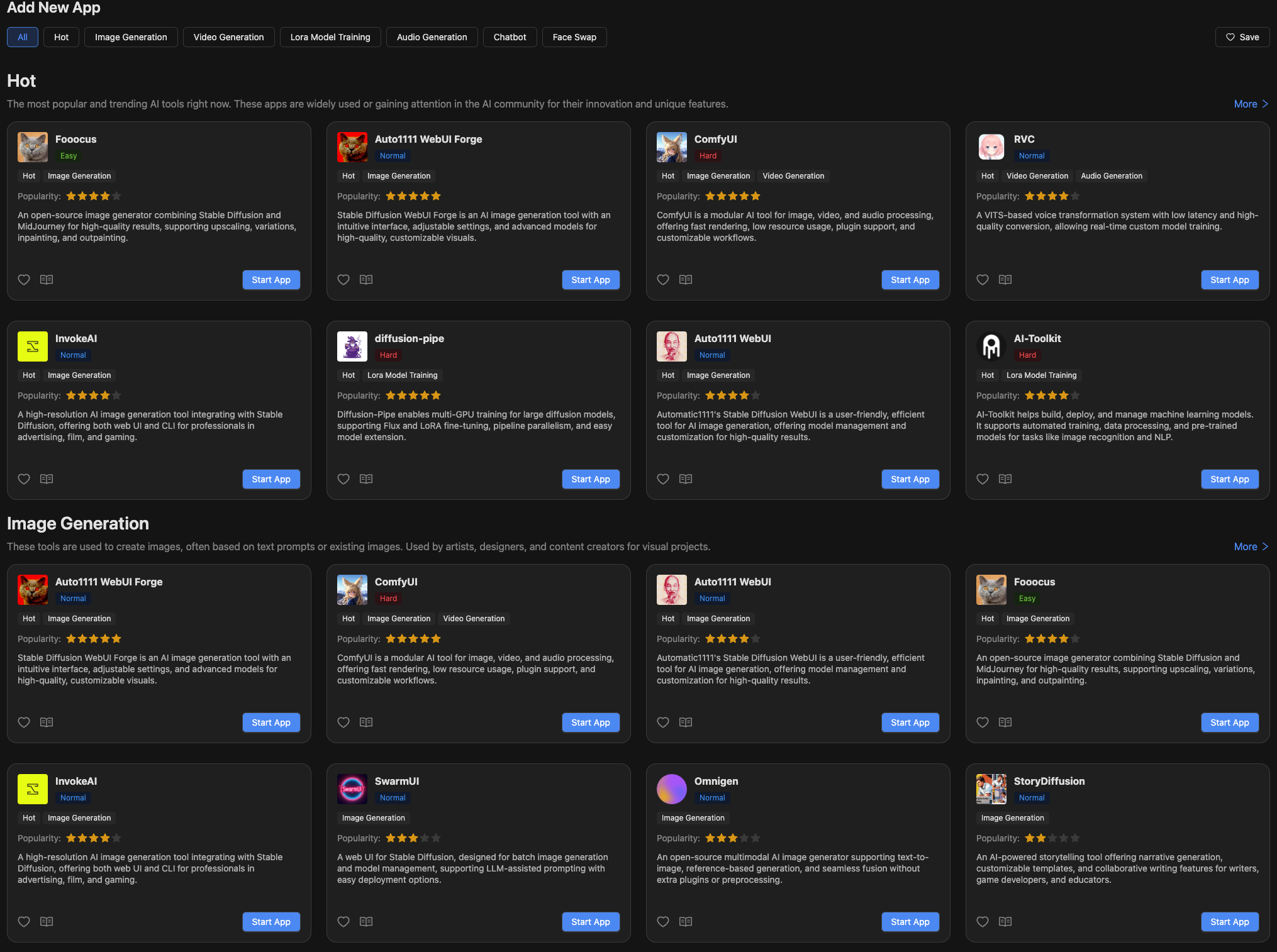Open docs for Auto1111 WebUI Forge in Hot
This screenshot has height=952, width=1277.
coord(366,280)
